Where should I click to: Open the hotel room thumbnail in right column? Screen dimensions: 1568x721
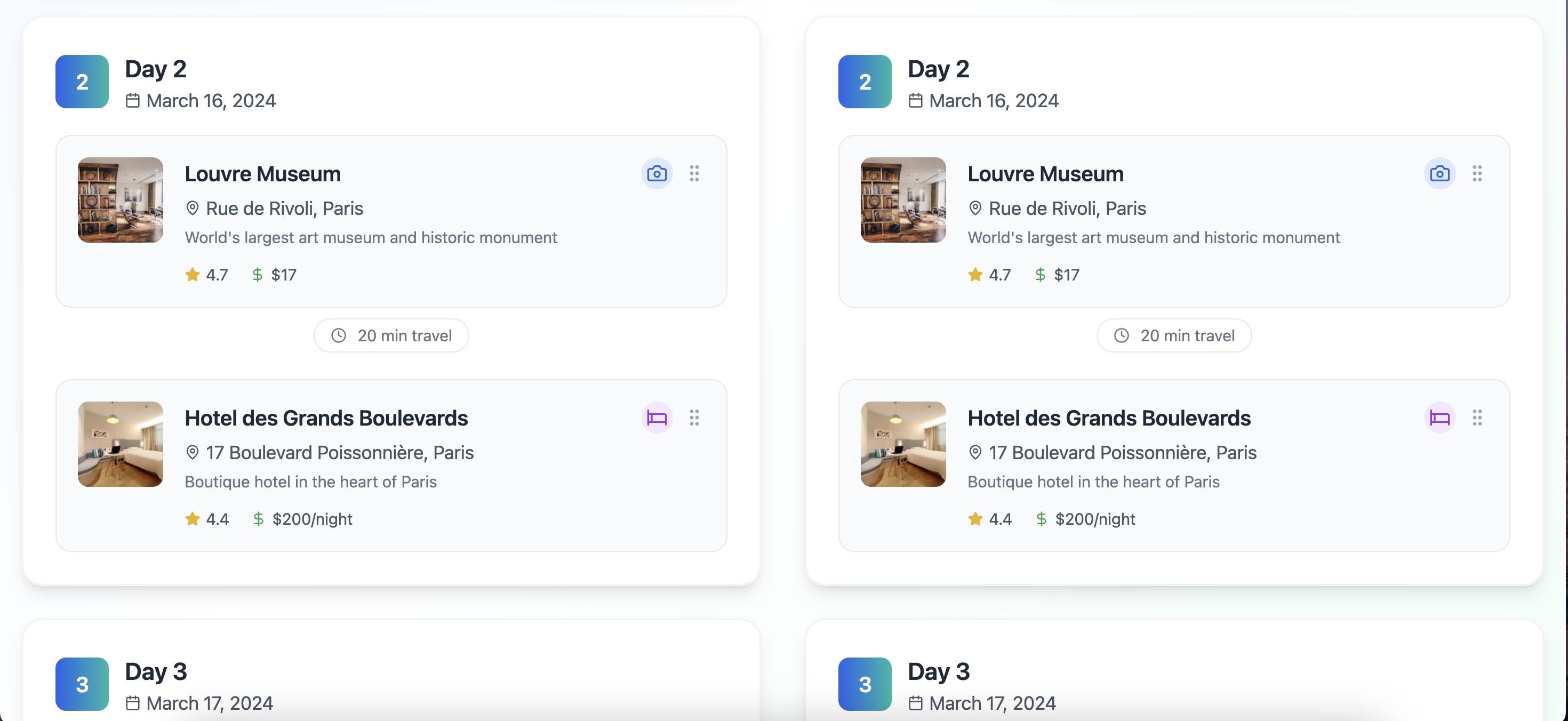tap(903, 444)
